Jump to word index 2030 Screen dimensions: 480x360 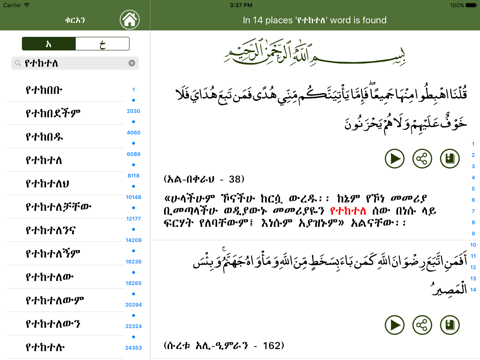click(134, 111)
